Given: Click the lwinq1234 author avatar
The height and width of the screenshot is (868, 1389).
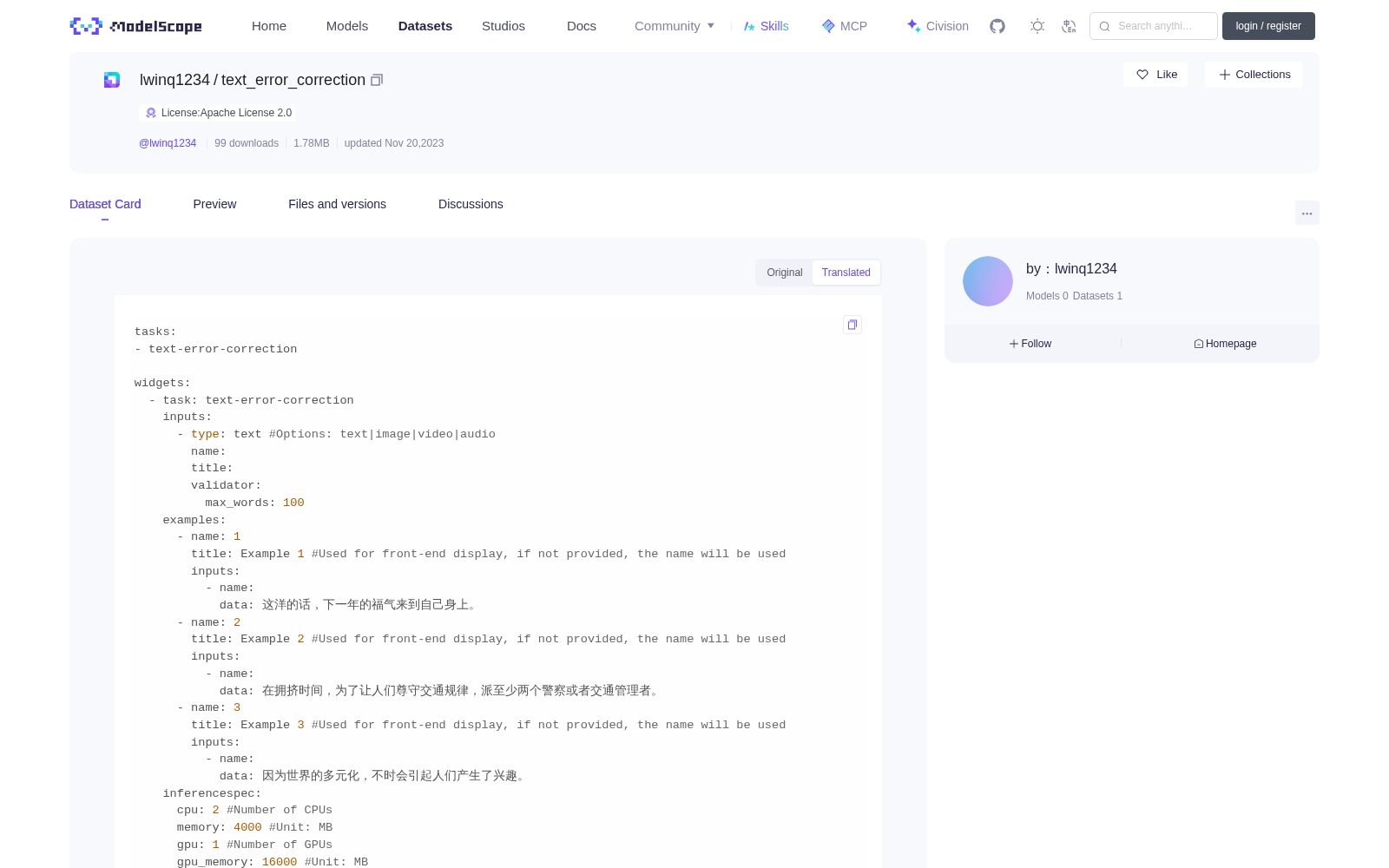Looking at the screenshot, I should click(x=988, y=281).
